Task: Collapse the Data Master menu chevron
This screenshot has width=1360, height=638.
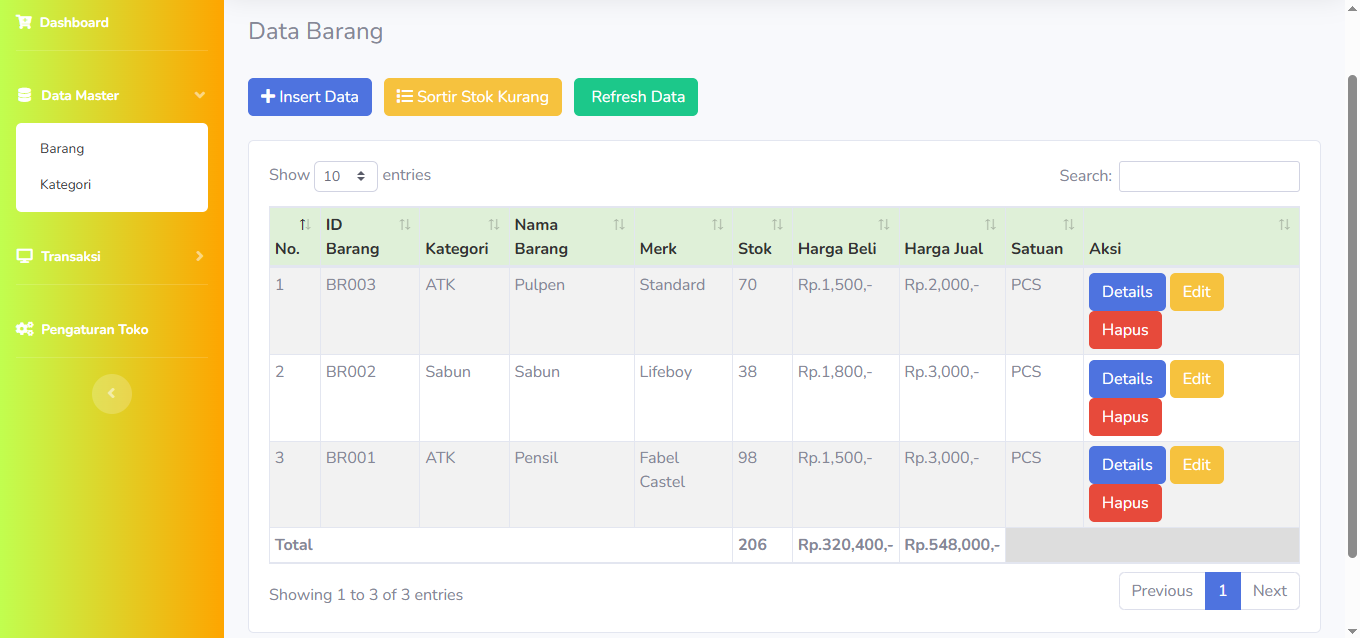Action: pyautogui.click(x=199, y=95)
